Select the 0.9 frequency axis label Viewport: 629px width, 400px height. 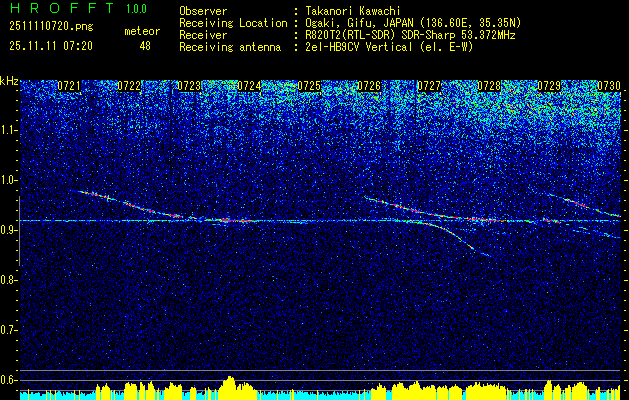click(9, 229)
